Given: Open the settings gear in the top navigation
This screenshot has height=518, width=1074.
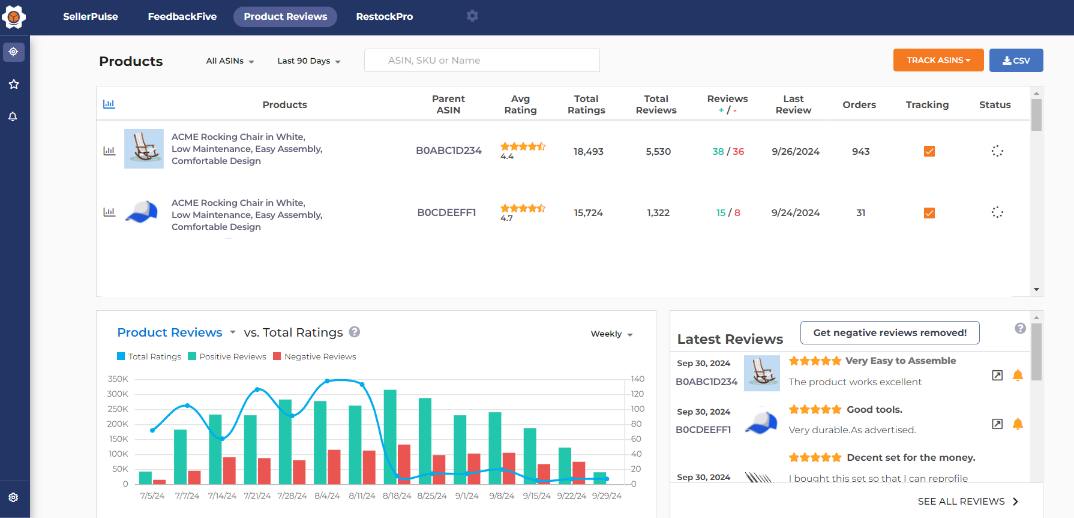Looking at the screenshot, I should [x=472, y=16].
